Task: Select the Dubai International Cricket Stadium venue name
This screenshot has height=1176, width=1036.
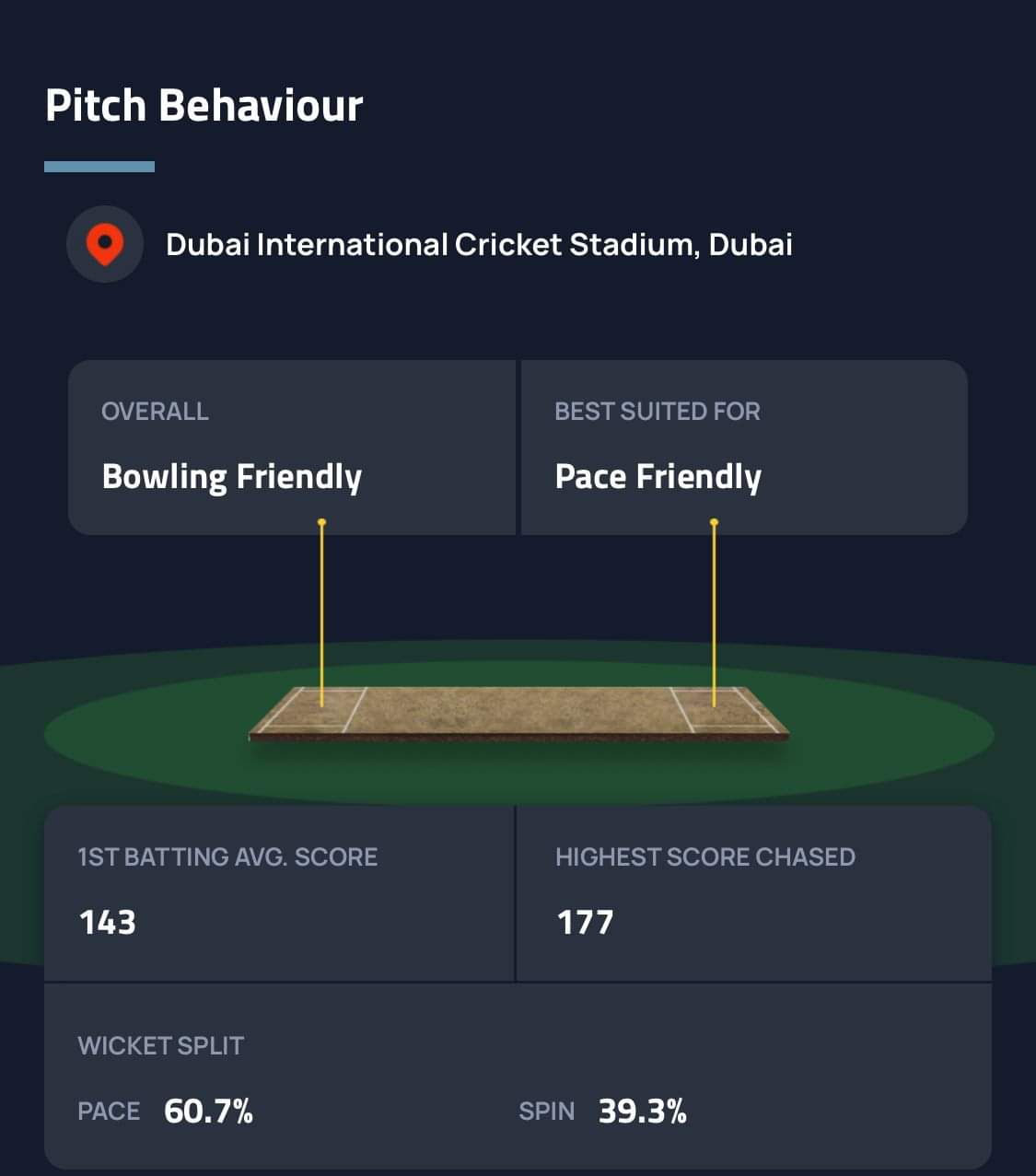Action: (479, 244)
